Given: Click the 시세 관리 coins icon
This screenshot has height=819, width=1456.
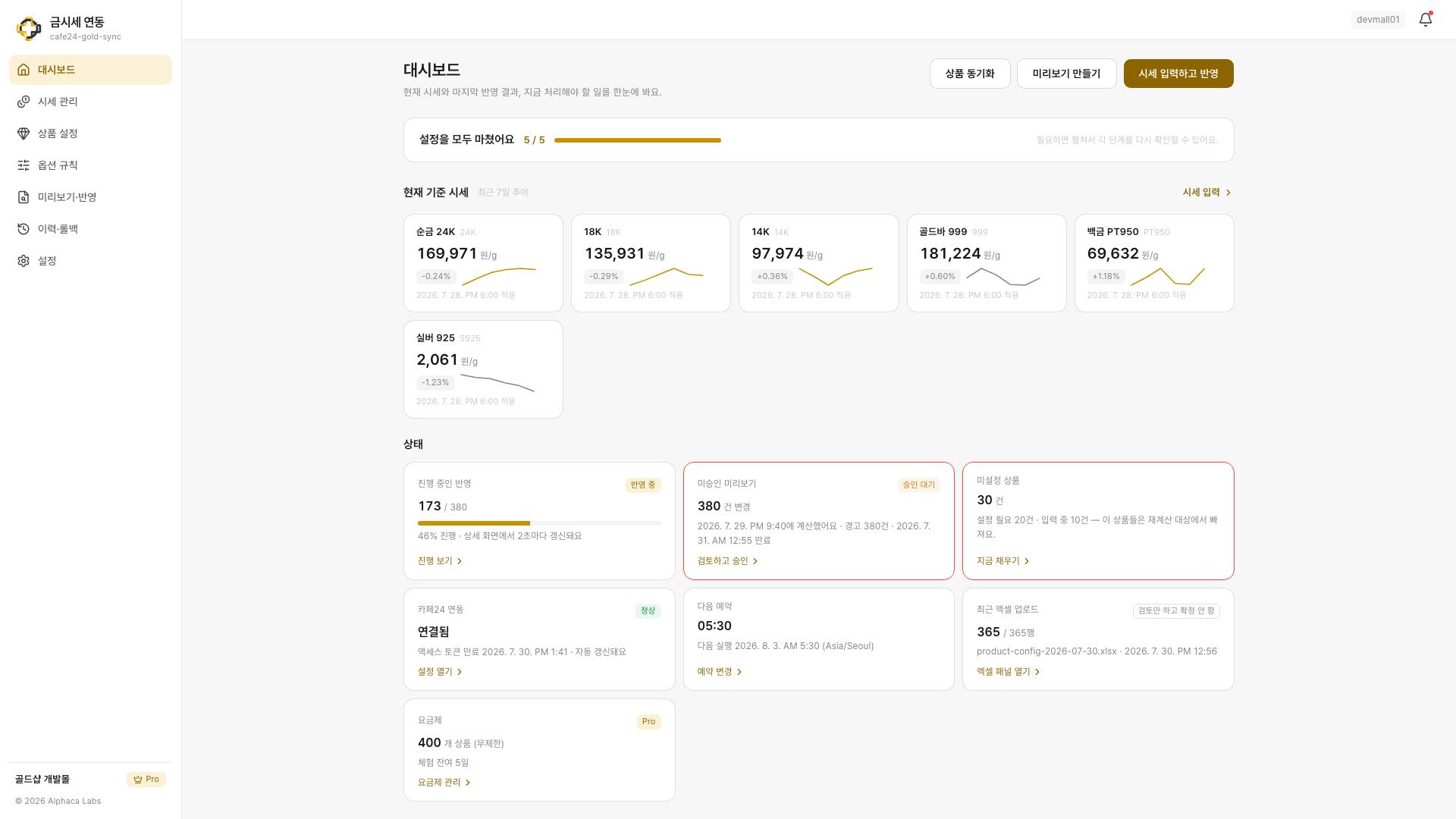Looking at the screenshot, I should 24,102.
